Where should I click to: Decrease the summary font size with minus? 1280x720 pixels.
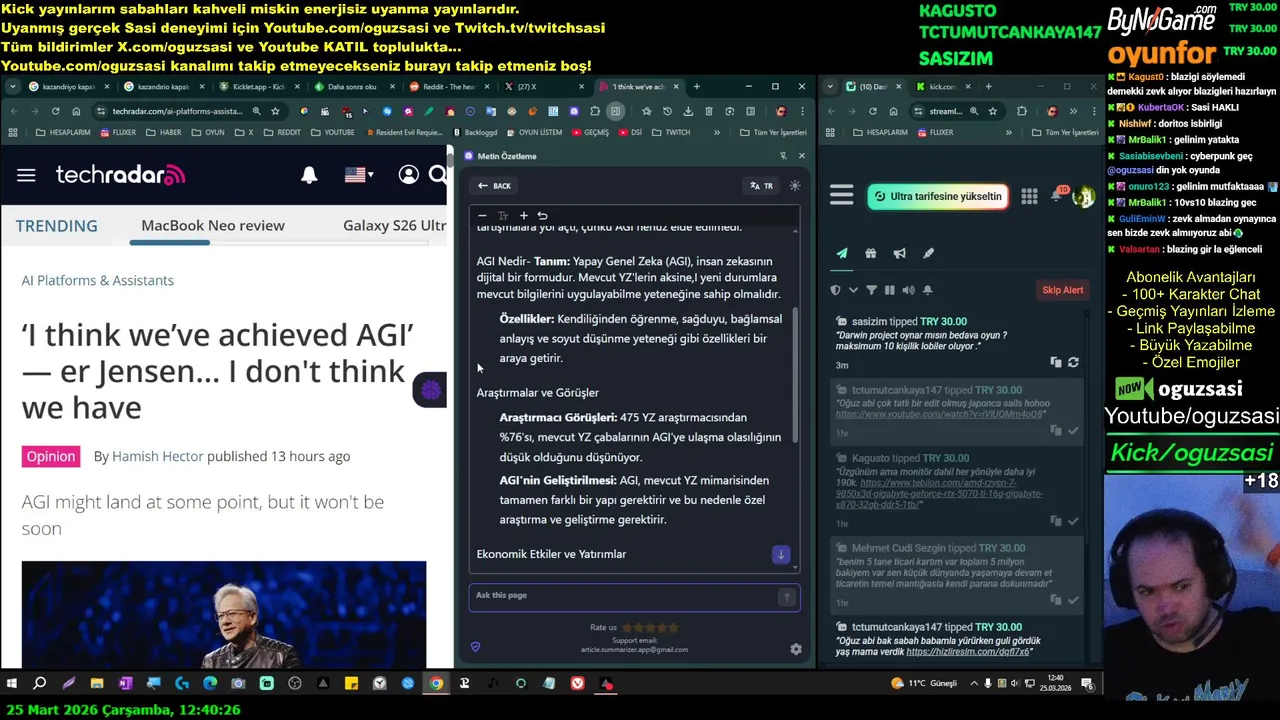pyautogui.click(x=482, y=215)
